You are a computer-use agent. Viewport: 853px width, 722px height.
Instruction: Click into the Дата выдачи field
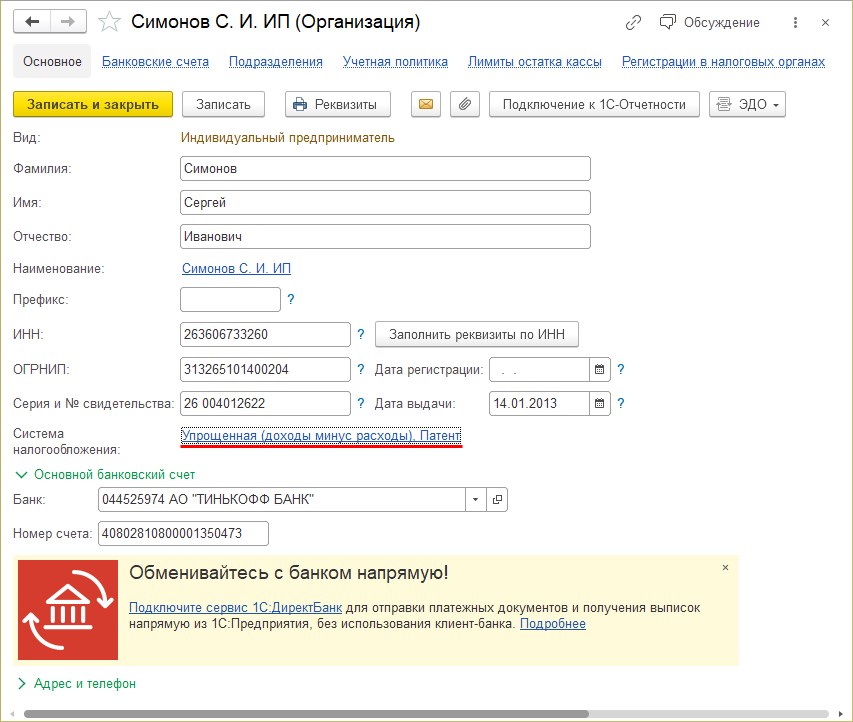539,404
